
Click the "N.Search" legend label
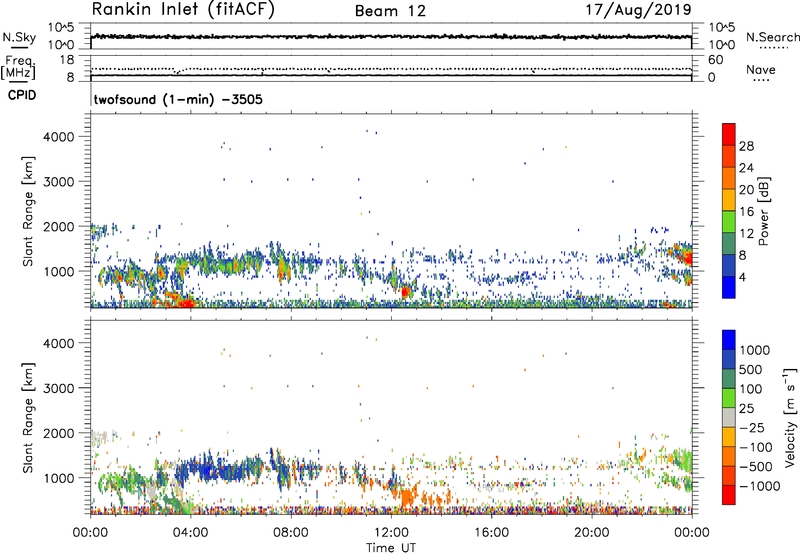tap(772, 37)
